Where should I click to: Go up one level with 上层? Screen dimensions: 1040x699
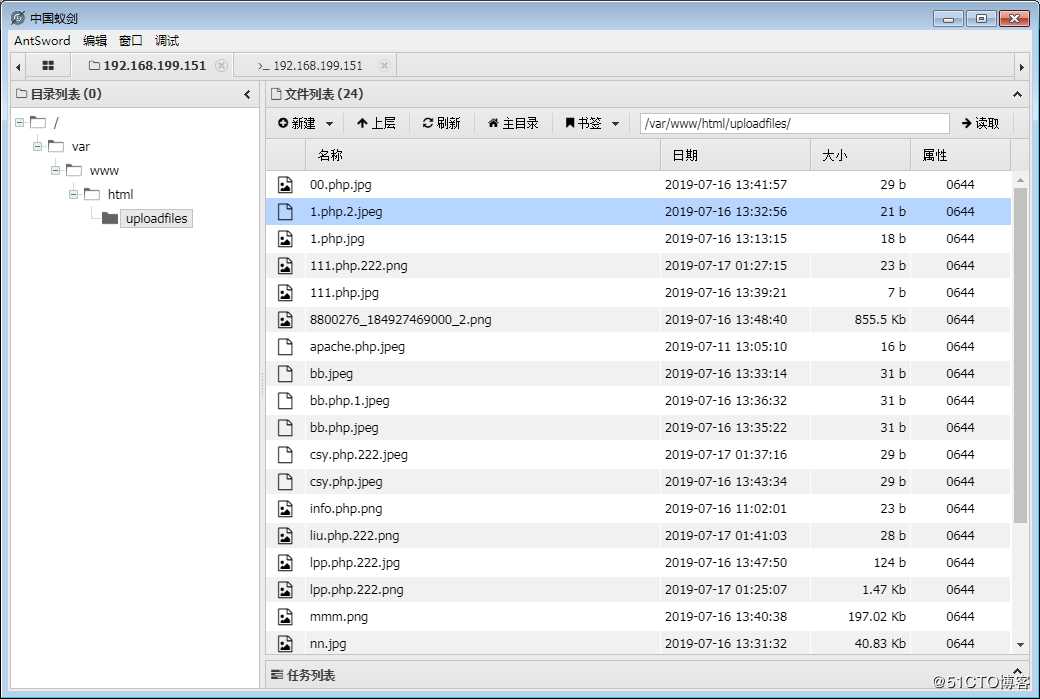pos(376,123)
